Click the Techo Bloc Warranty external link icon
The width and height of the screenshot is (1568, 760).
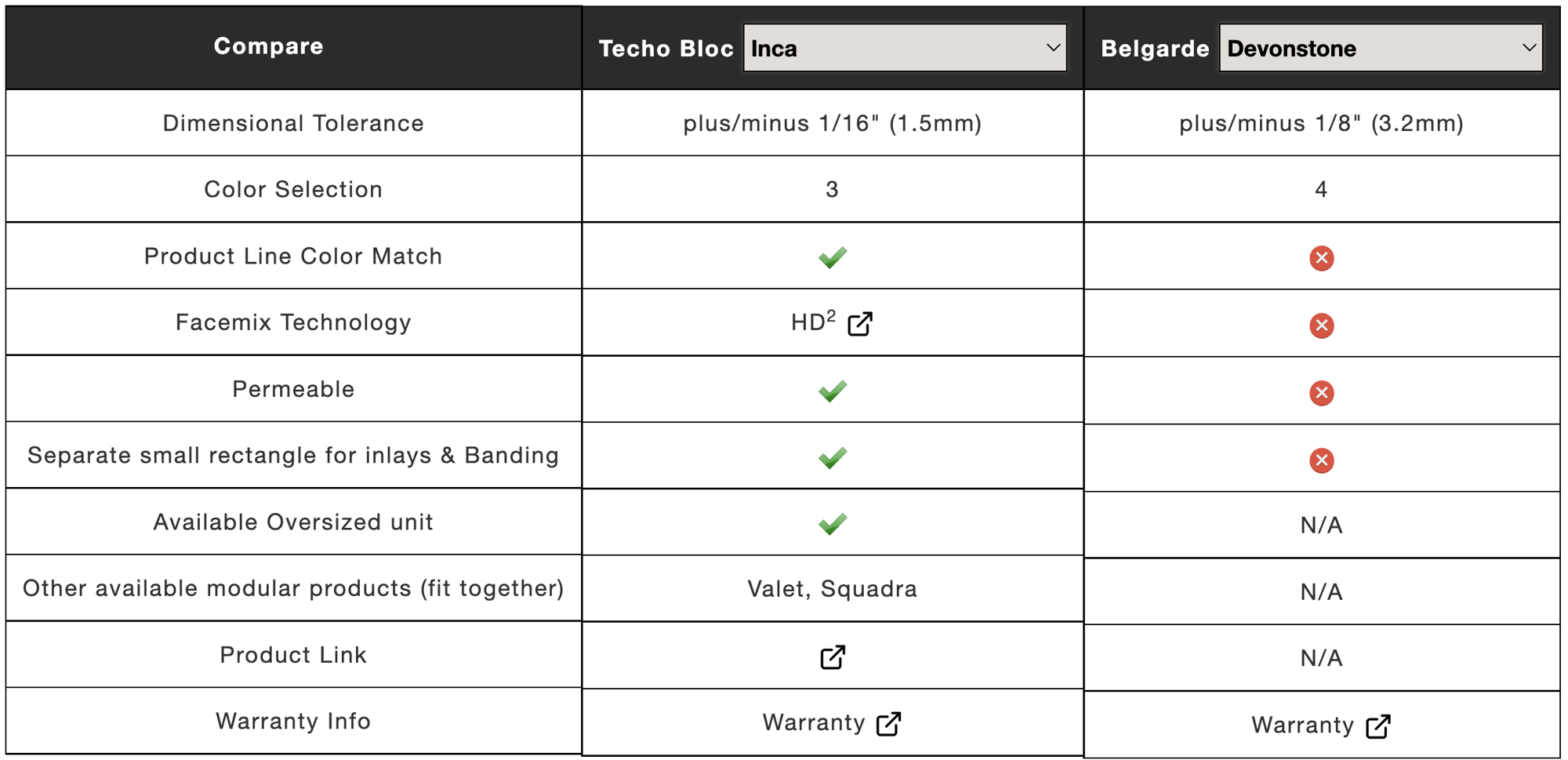(x=888, y=724)
